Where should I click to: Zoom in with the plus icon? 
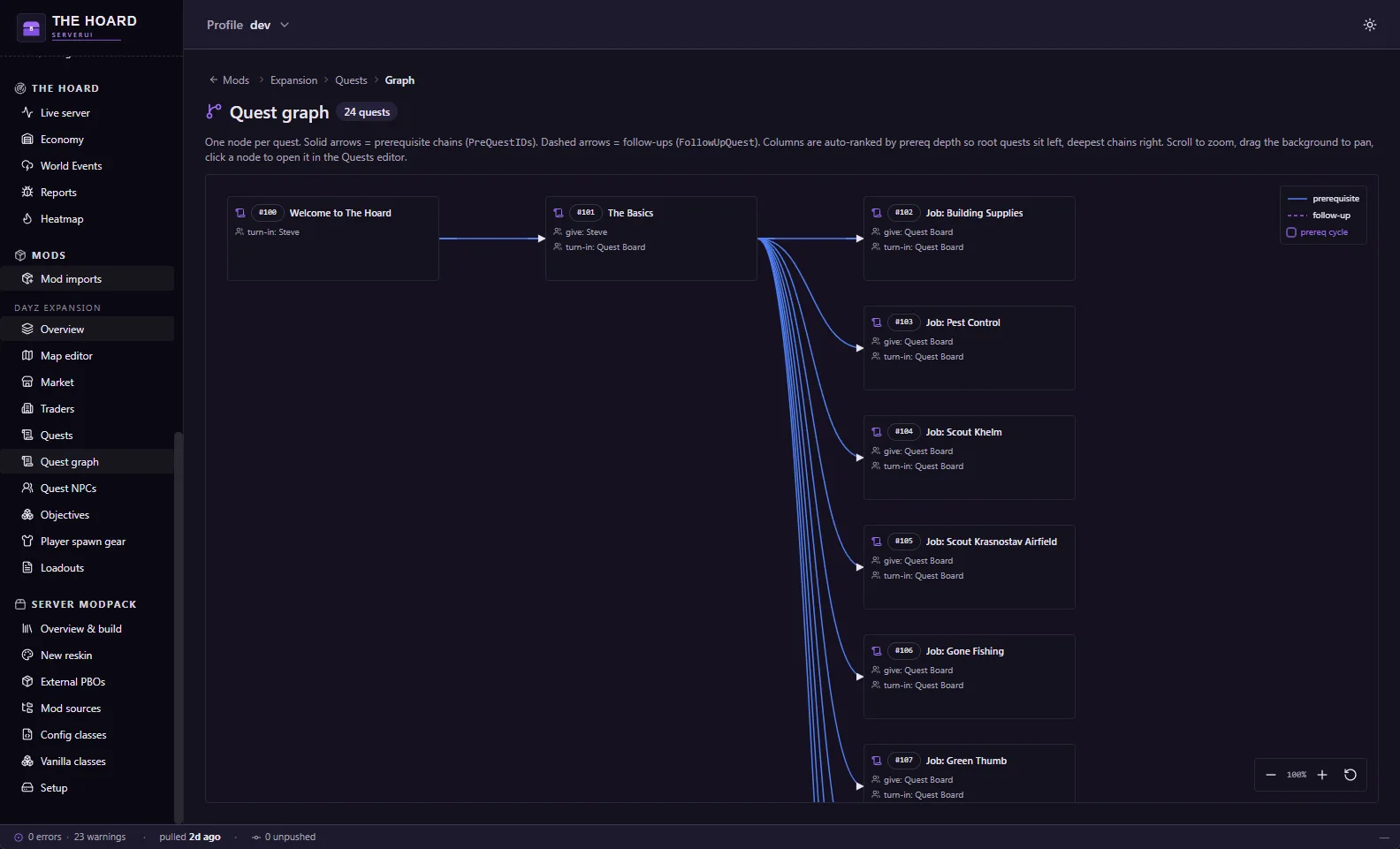coord(1322,775)
